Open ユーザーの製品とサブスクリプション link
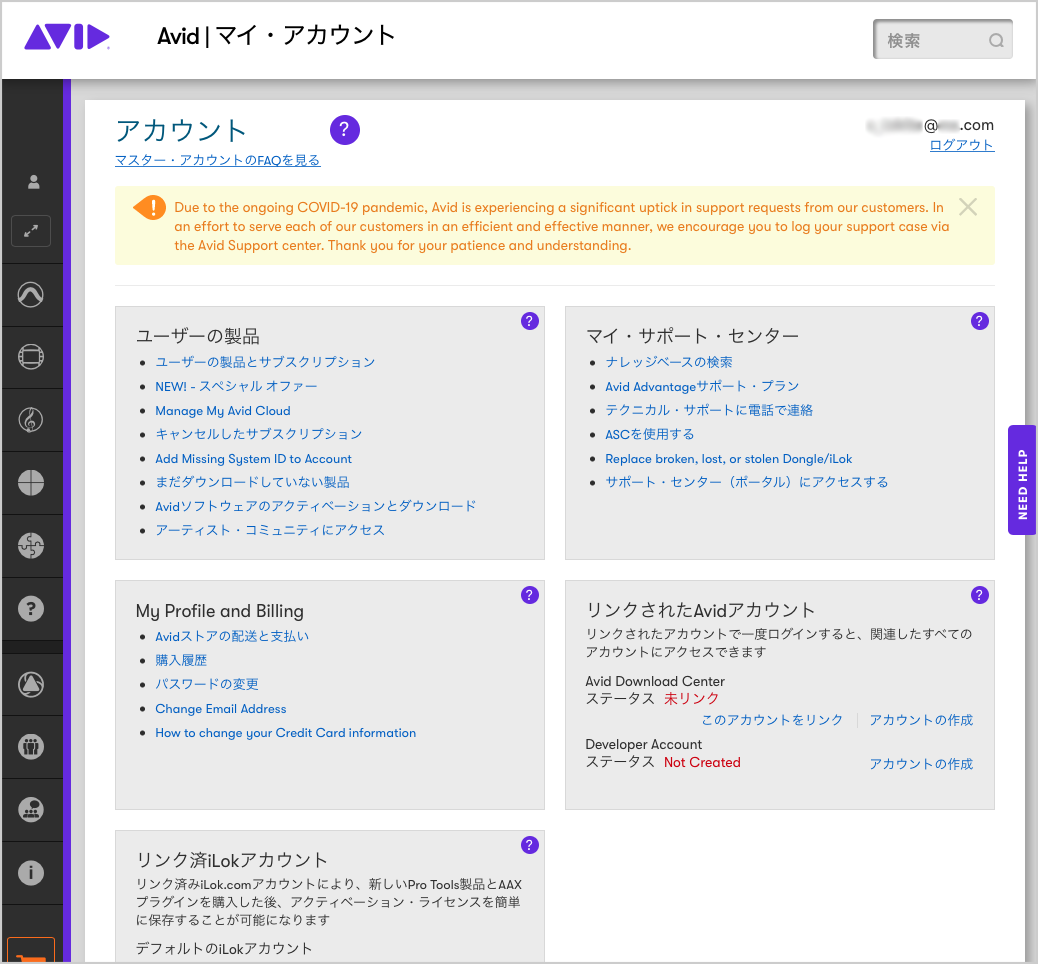Image resolution: width=1038 pixels, height=964 pixels. point(265,362)
